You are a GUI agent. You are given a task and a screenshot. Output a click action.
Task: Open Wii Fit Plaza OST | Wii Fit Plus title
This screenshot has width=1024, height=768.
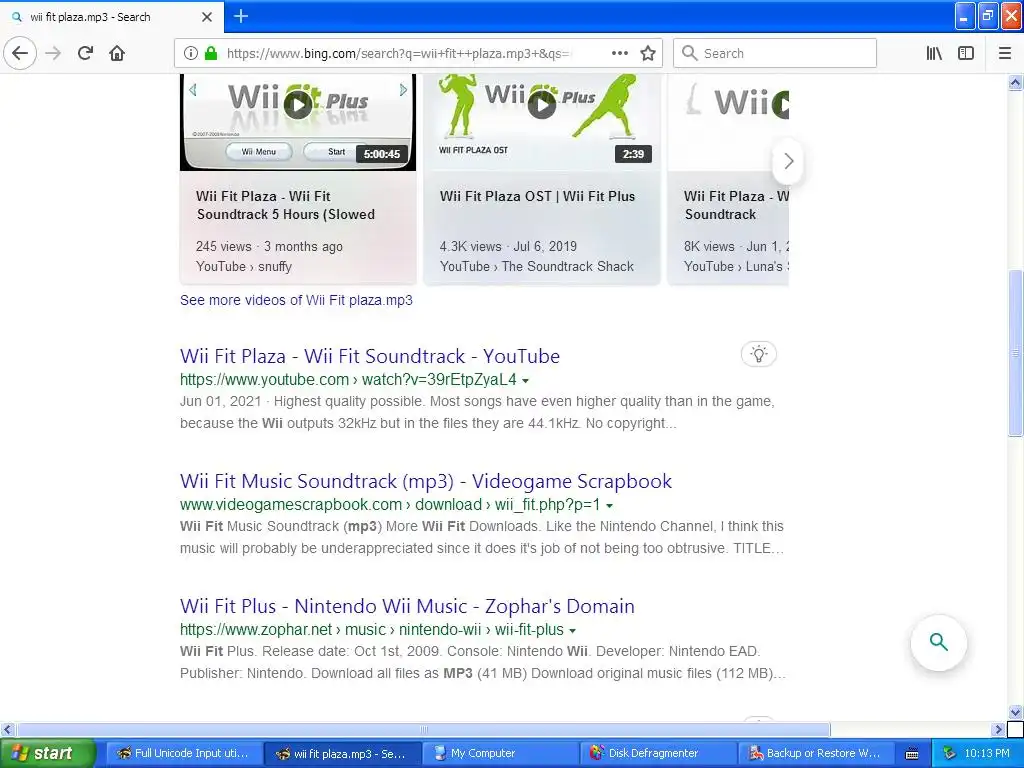click(537, 196)
